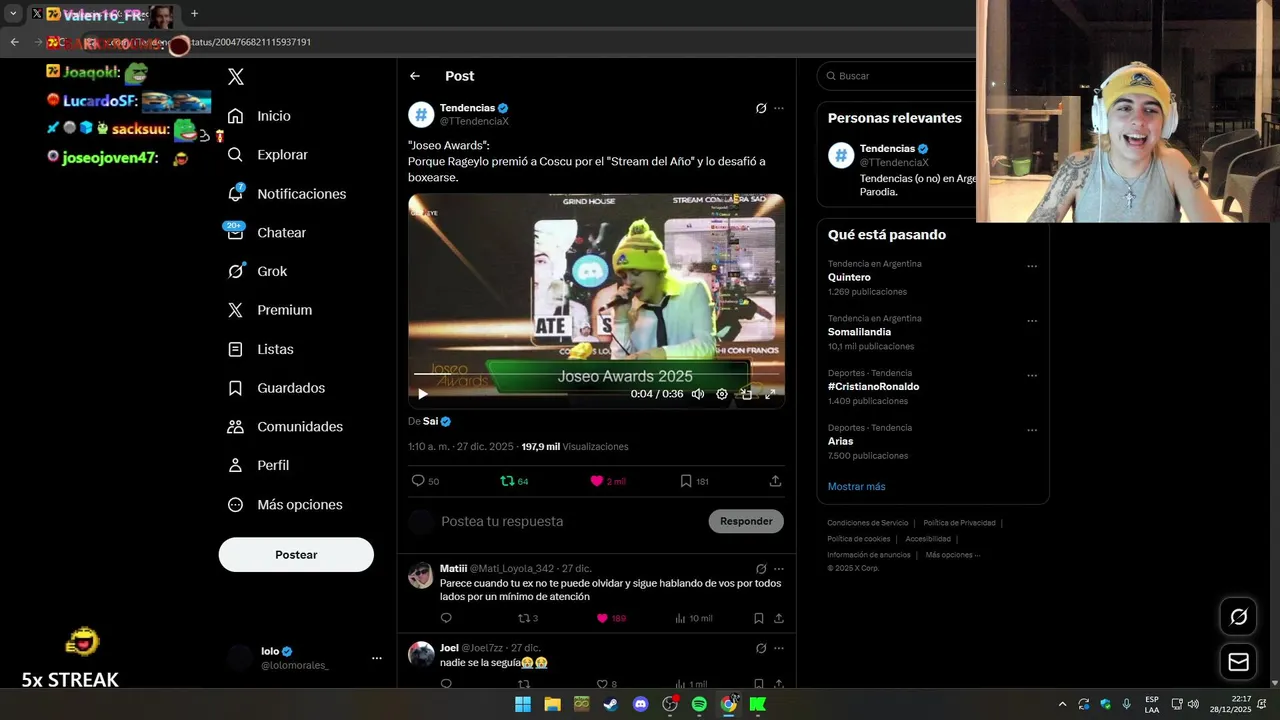This screenshot has width=1280, height=720.
Task: Open Spotify from the taskbar
Action: point(699,704)
